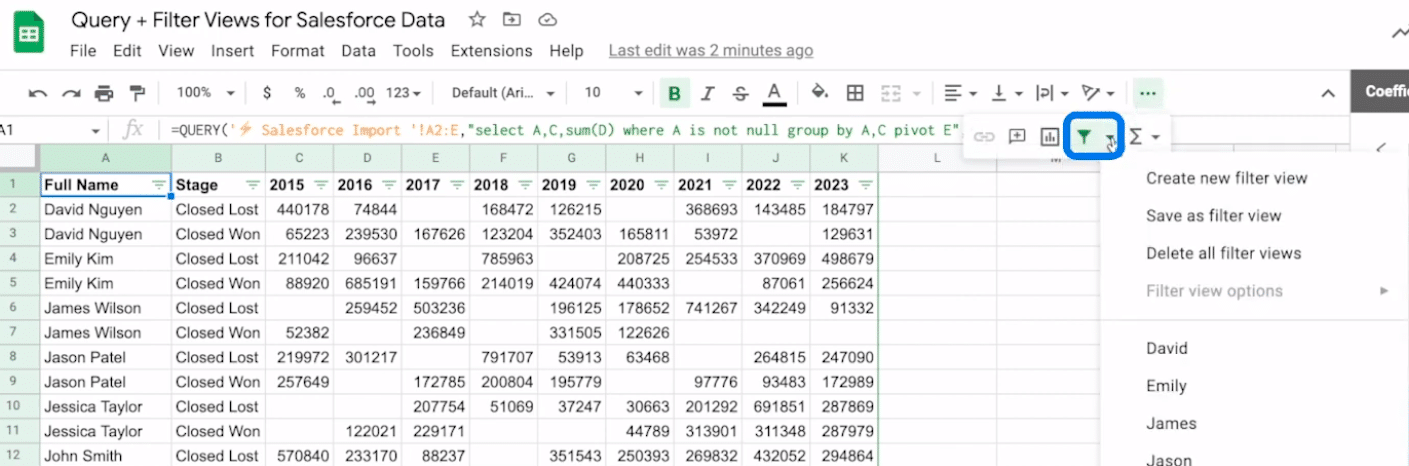
Task: Select column header D
Action: click(x=367, y=158)
